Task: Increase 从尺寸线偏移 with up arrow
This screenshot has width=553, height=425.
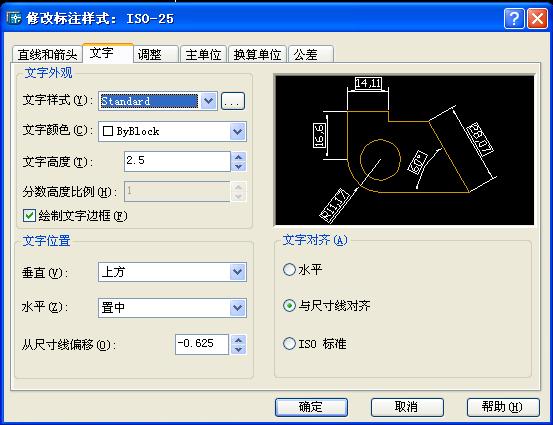Action: click(x=239, y=340)
